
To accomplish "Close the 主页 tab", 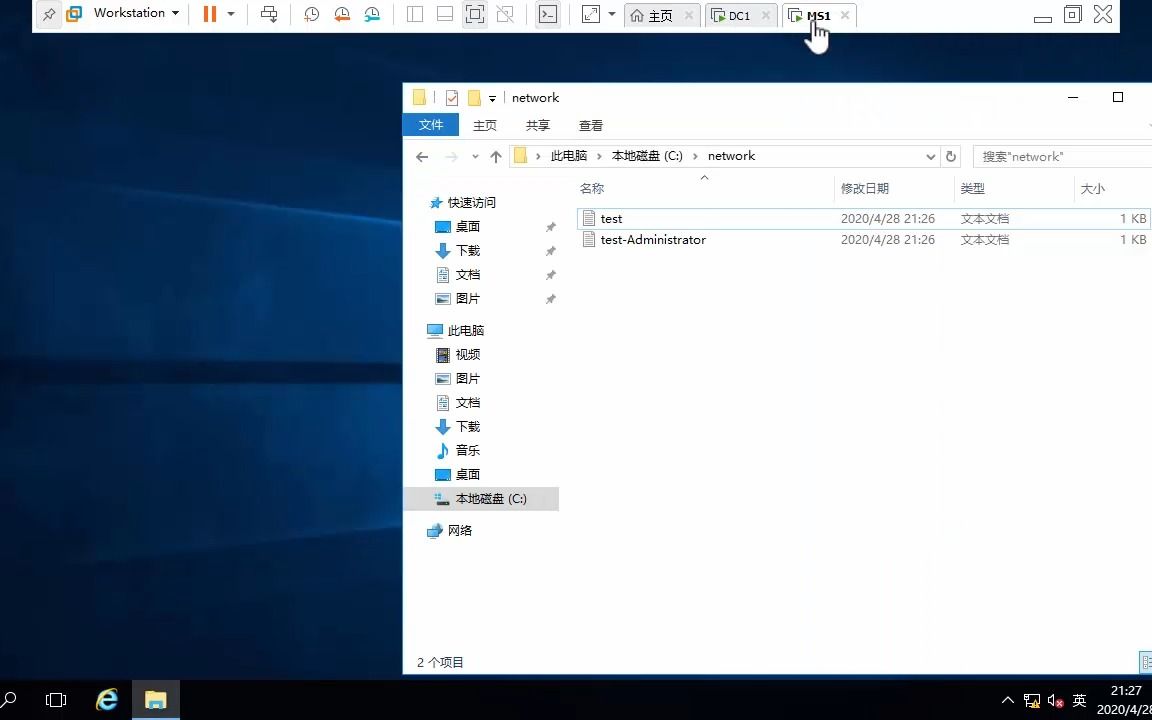I will pos(688,15).
